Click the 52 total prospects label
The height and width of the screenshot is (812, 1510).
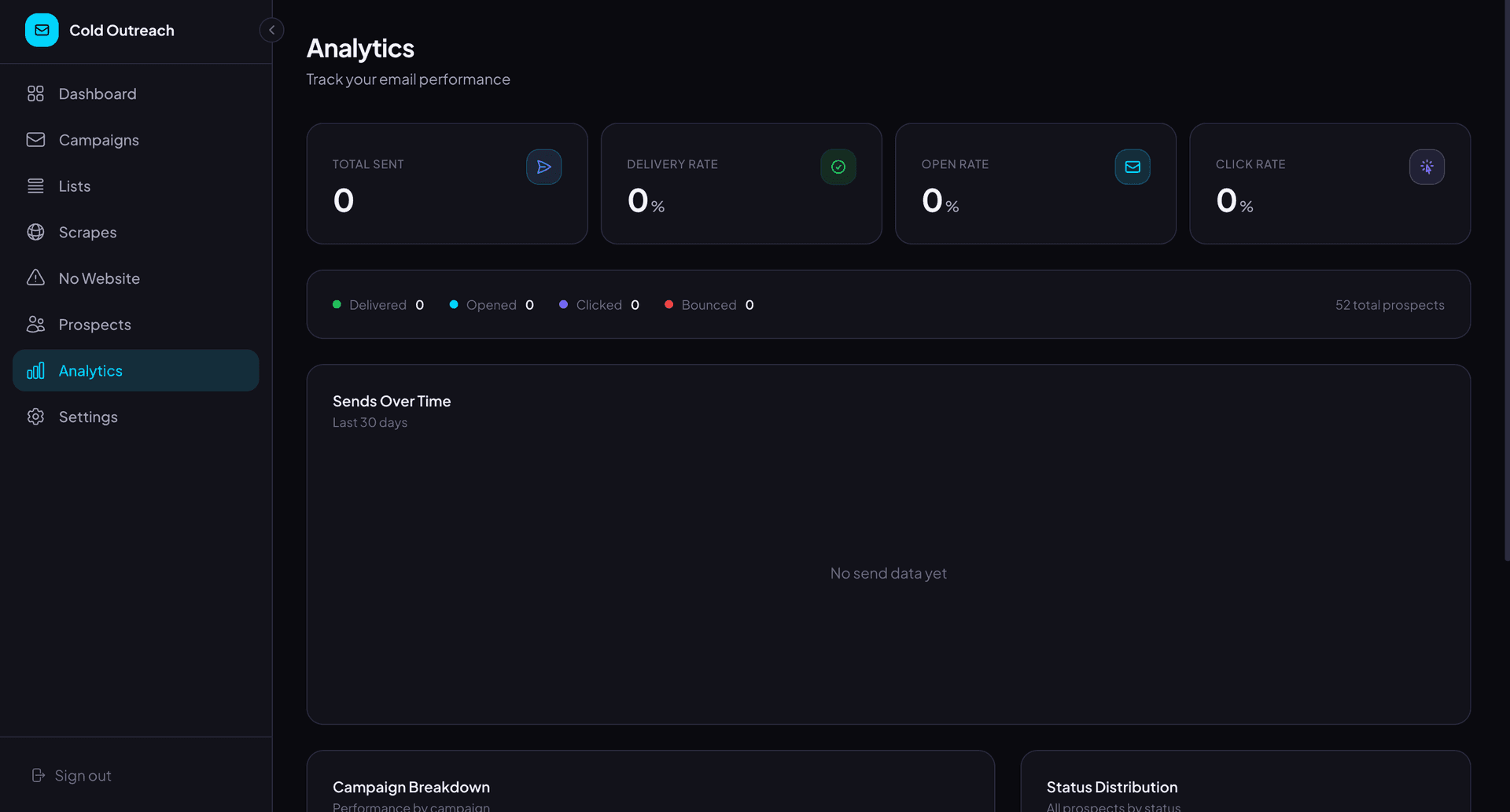pos(1389,305)
